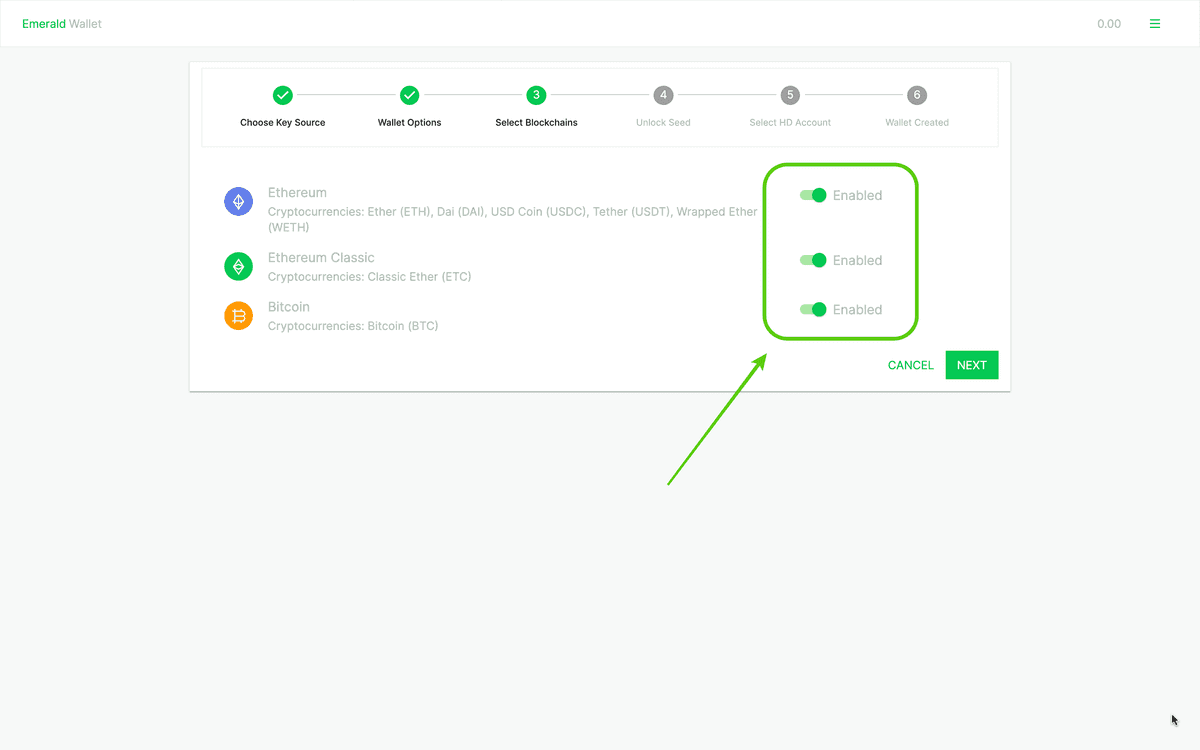Disable the Ethereum blockchain toggle
The height and width of the screenshot is (750, 1200).
(813, 195)
